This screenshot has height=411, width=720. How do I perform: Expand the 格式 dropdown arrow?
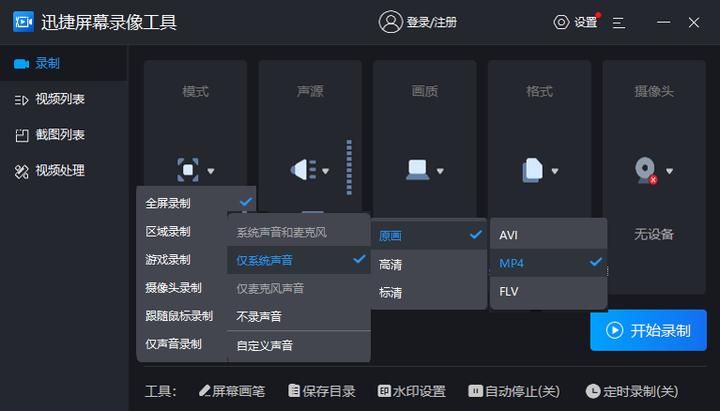555,171
